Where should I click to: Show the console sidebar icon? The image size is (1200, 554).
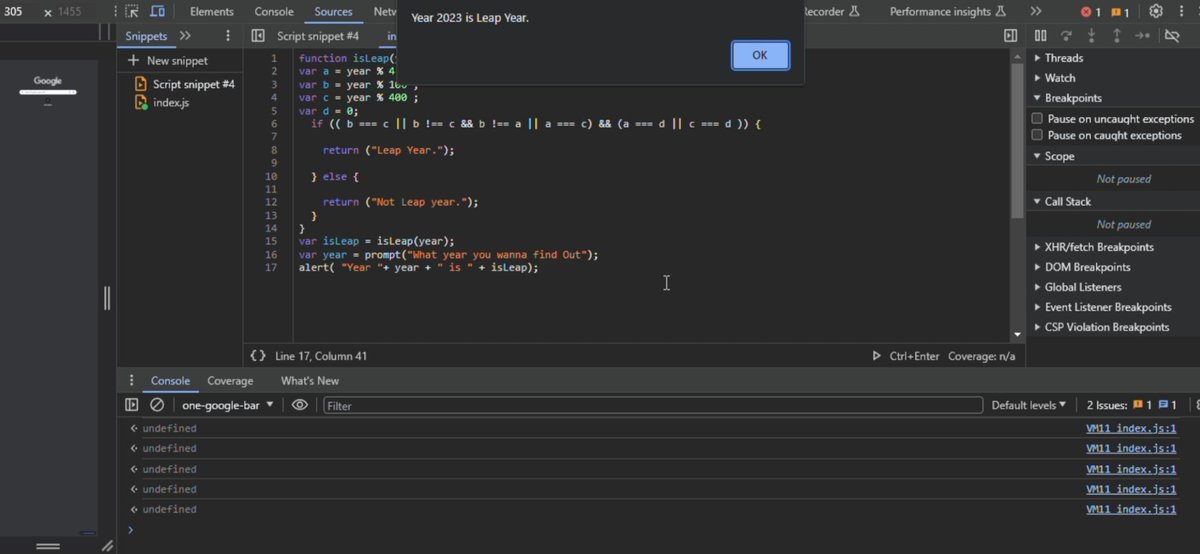tap(132, 405)
